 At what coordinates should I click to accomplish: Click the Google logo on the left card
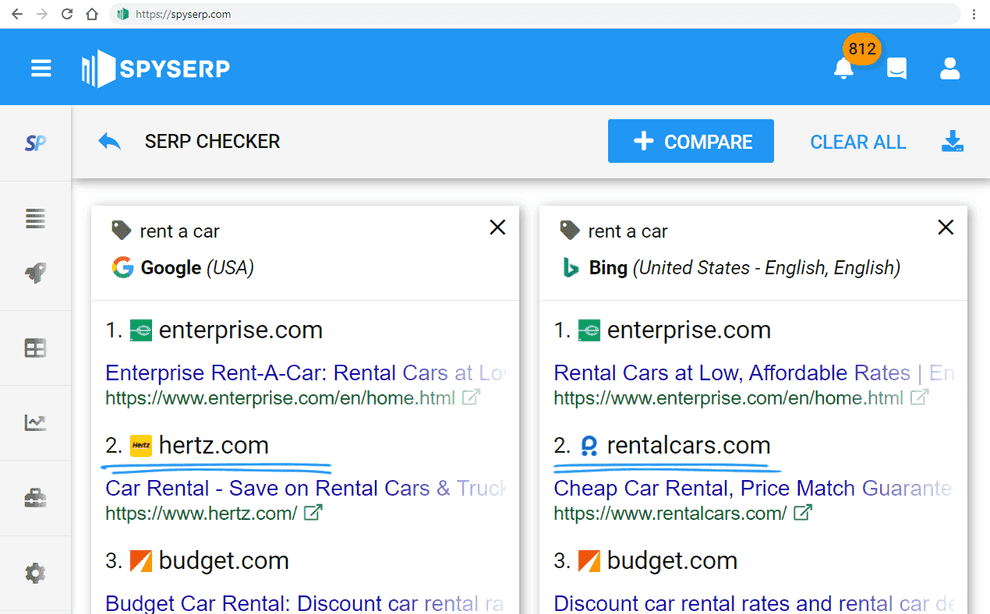point(121,268)
